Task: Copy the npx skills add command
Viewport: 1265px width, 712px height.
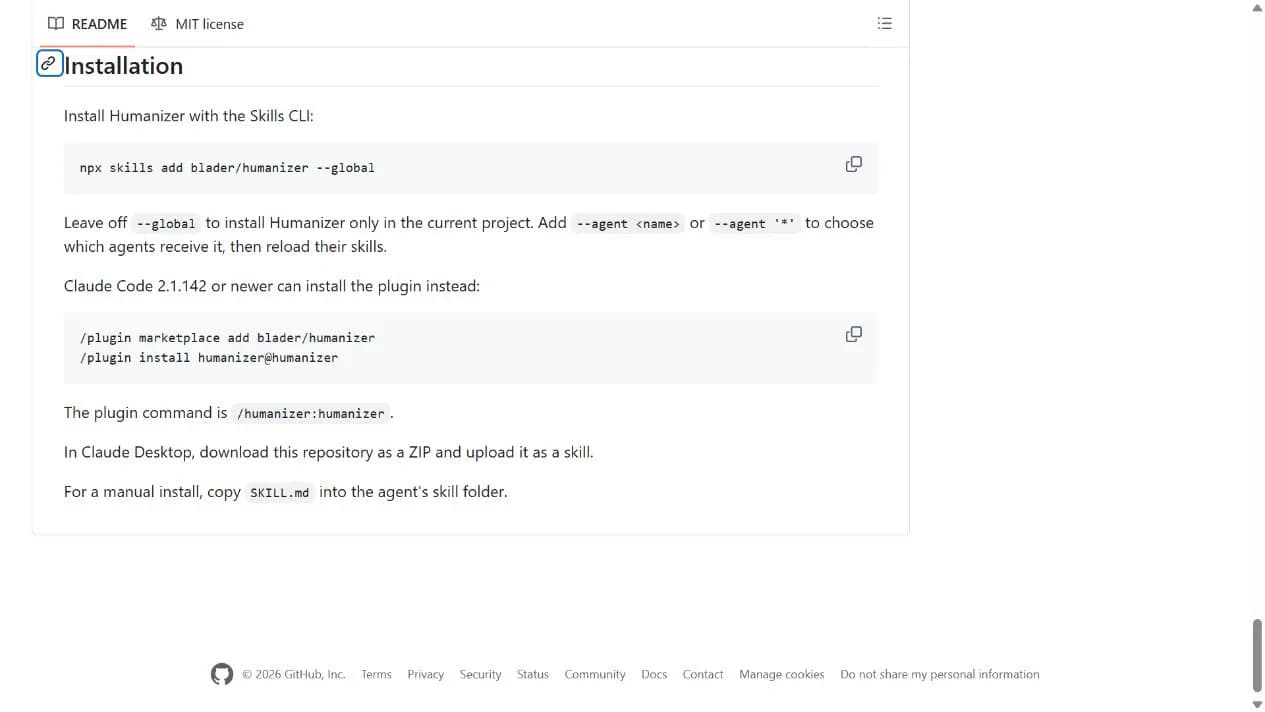Action: point(853,164)
